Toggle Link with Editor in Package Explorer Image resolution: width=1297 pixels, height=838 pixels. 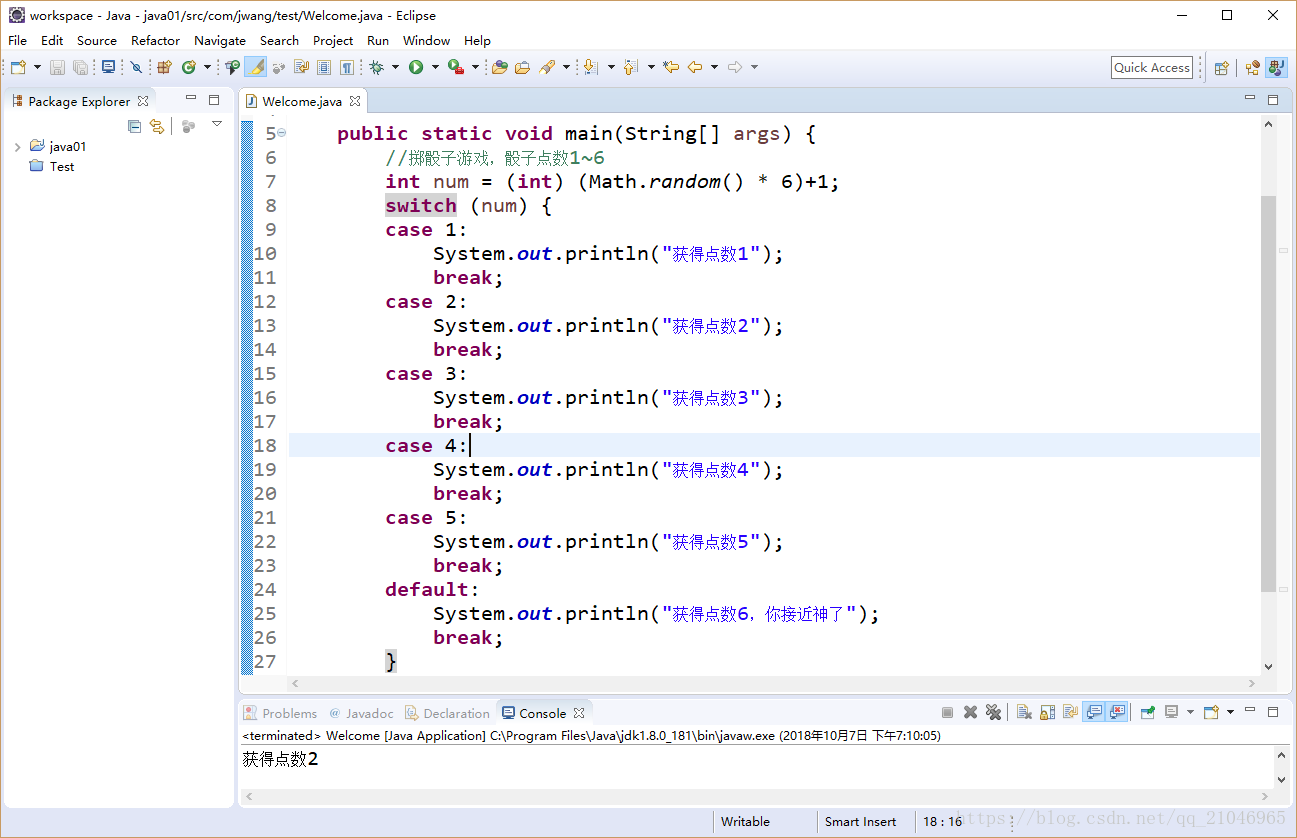157,126
